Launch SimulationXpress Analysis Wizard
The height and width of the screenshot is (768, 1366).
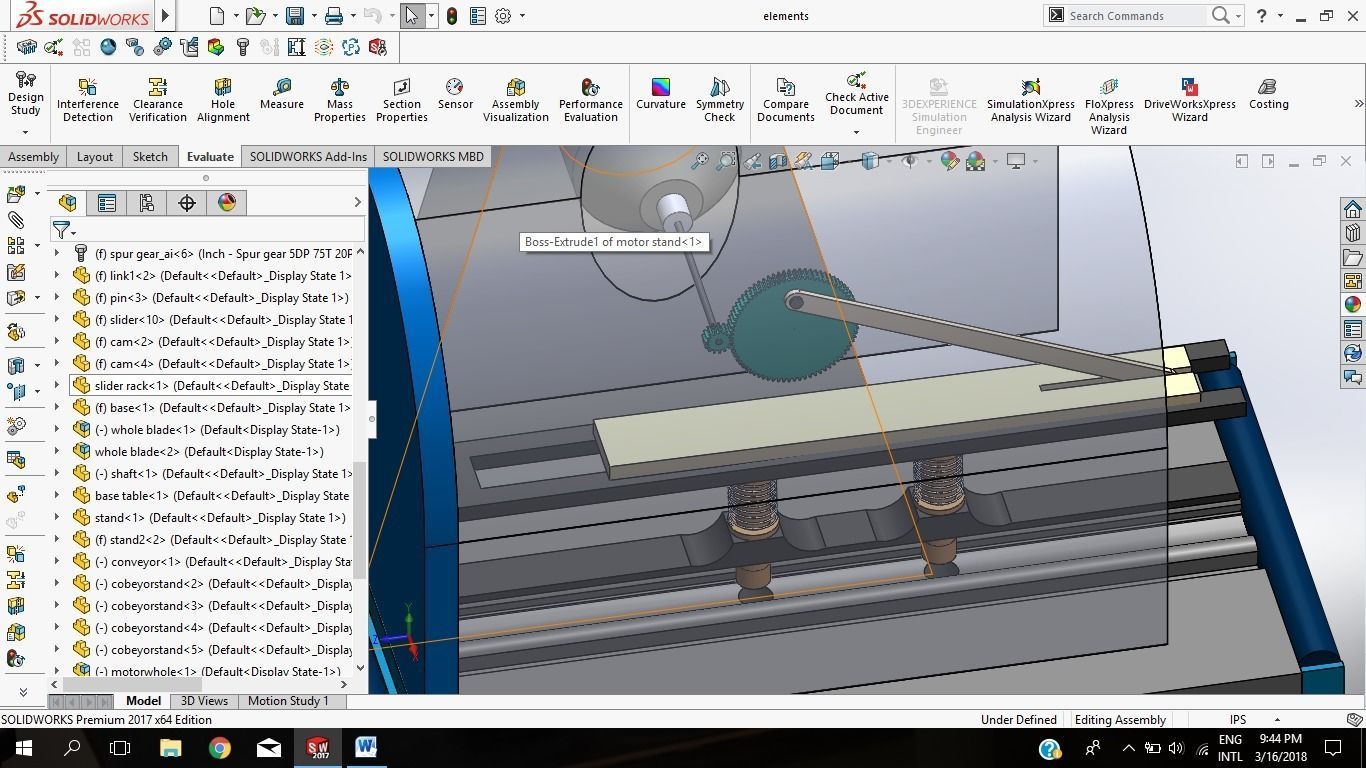pos(1031,100)
